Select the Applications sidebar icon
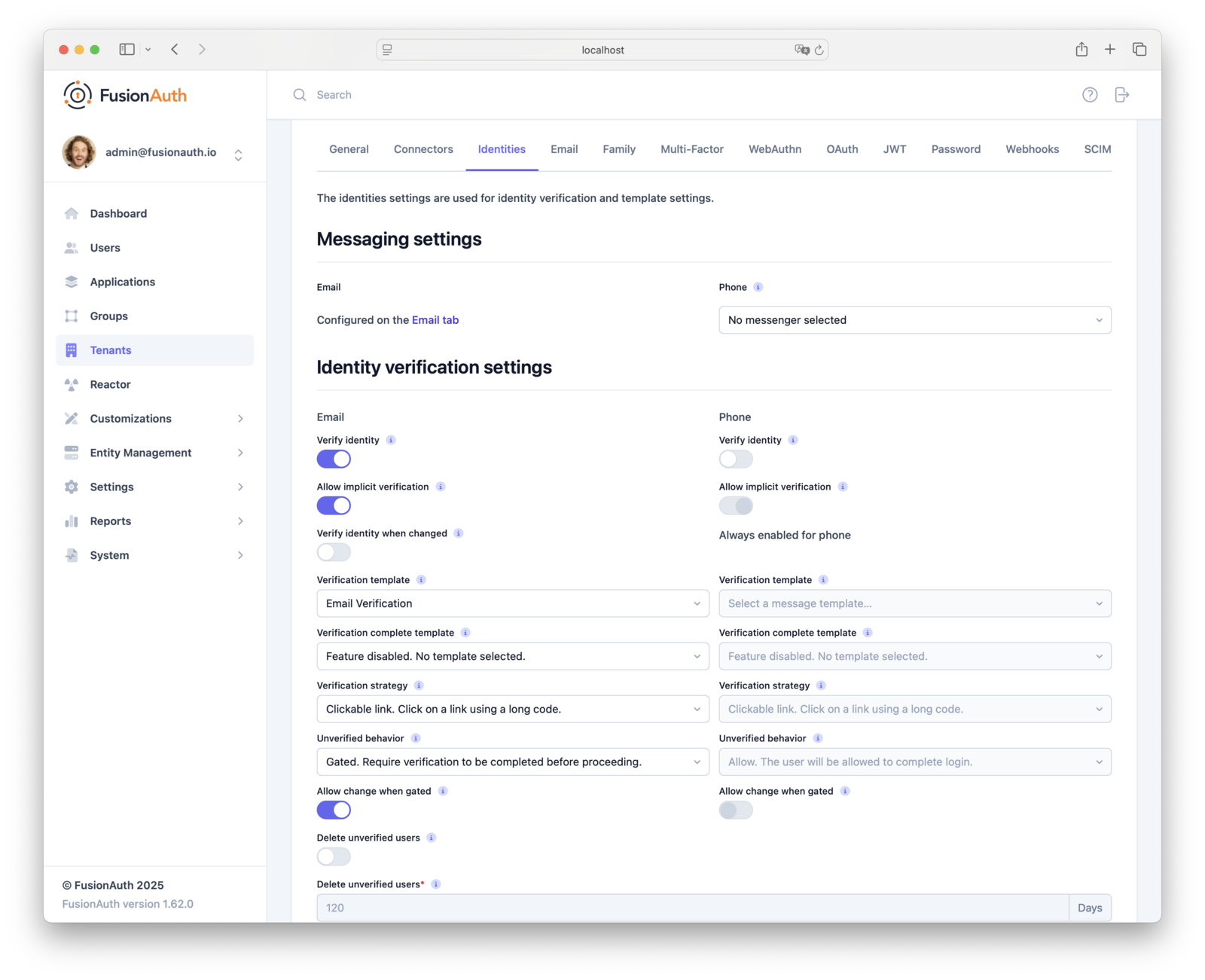 tap(72, 282)
